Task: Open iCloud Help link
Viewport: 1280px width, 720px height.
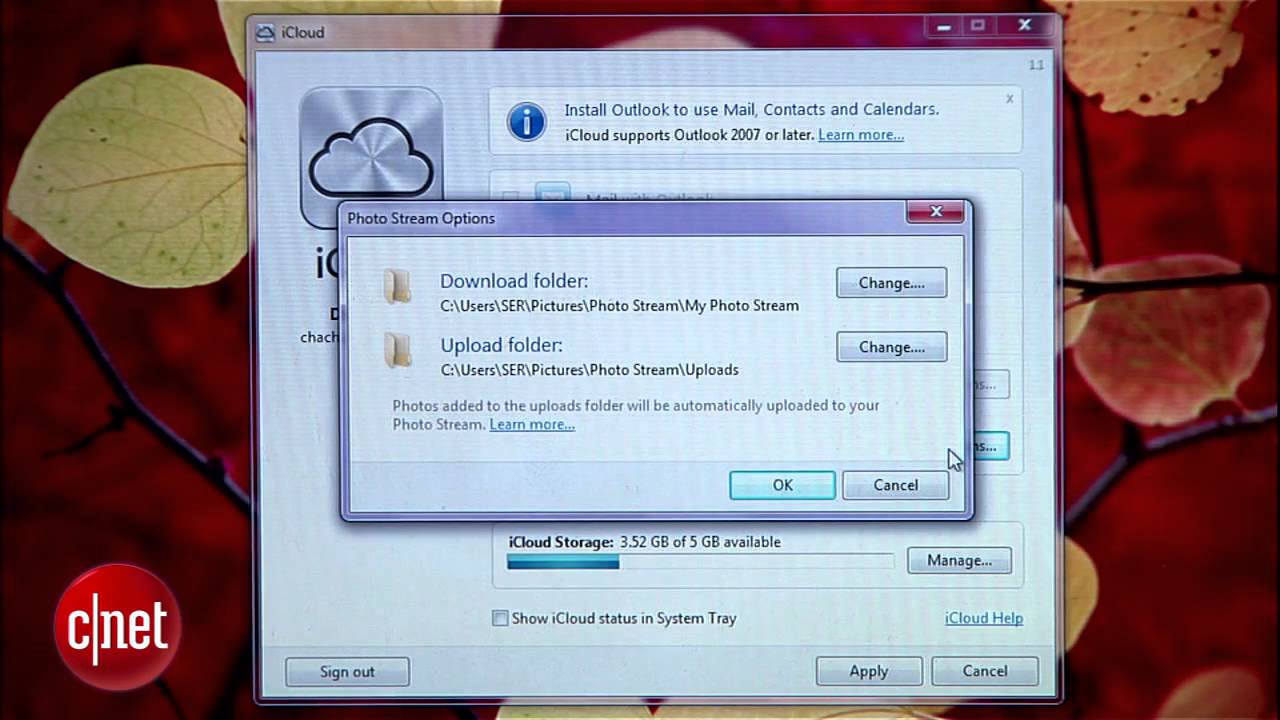Action: coord(984,618)
